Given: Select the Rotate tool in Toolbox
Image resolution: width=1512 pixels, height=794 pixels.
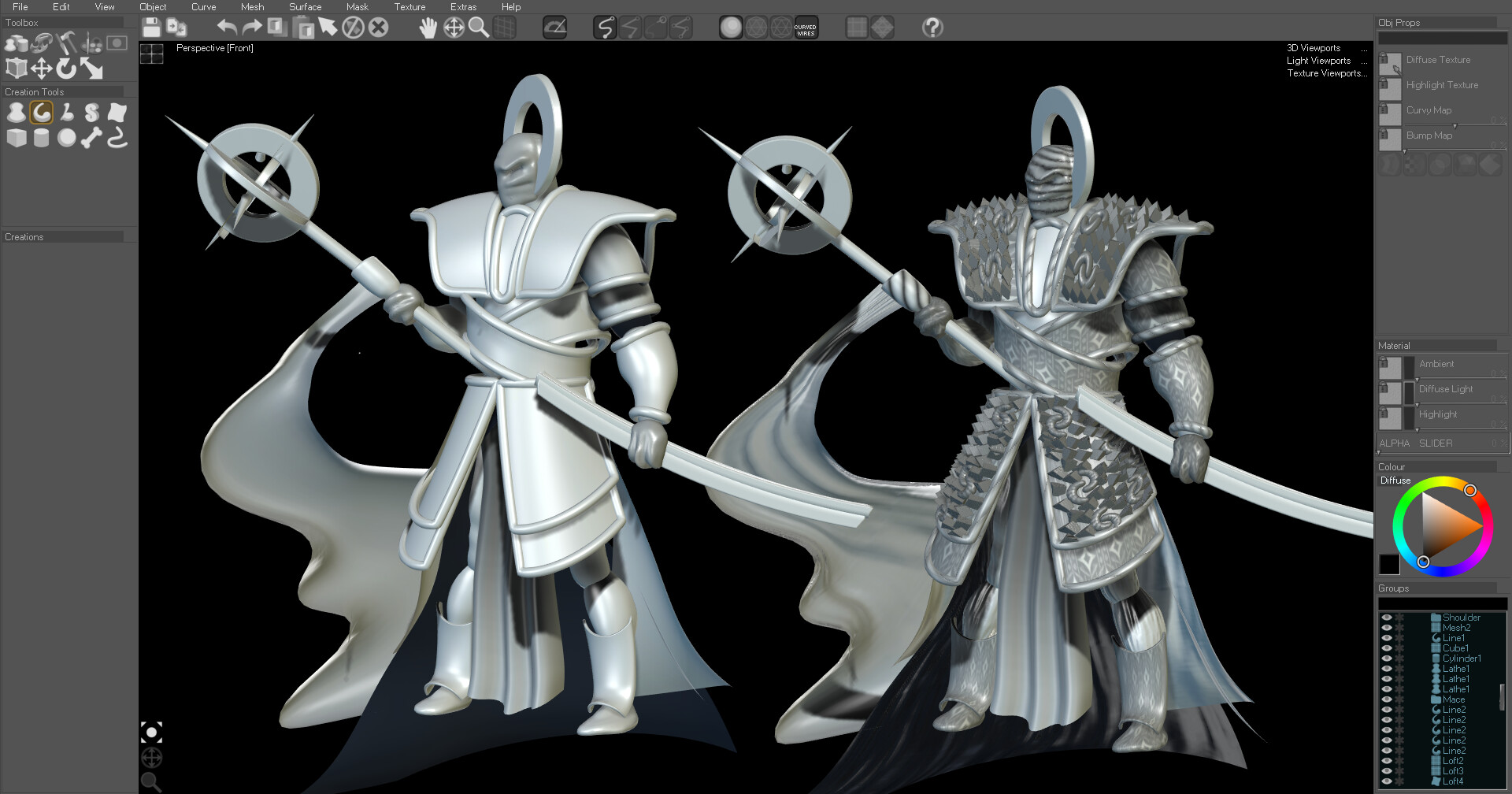Looking at the screenshot, I should coord(67,69).
